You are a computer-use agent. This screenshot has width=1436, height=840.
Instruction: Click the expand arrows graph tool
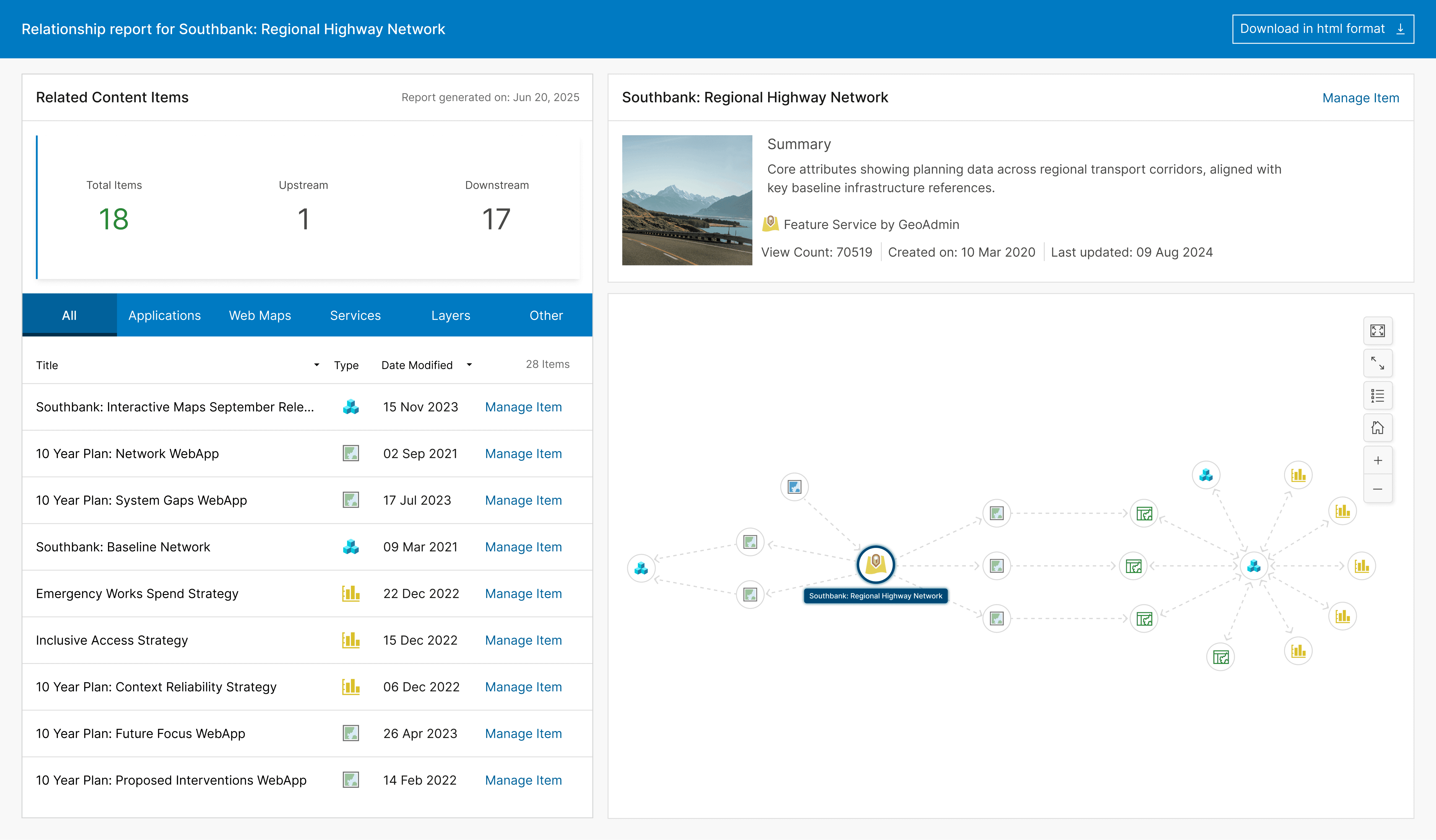[1377, 363]
